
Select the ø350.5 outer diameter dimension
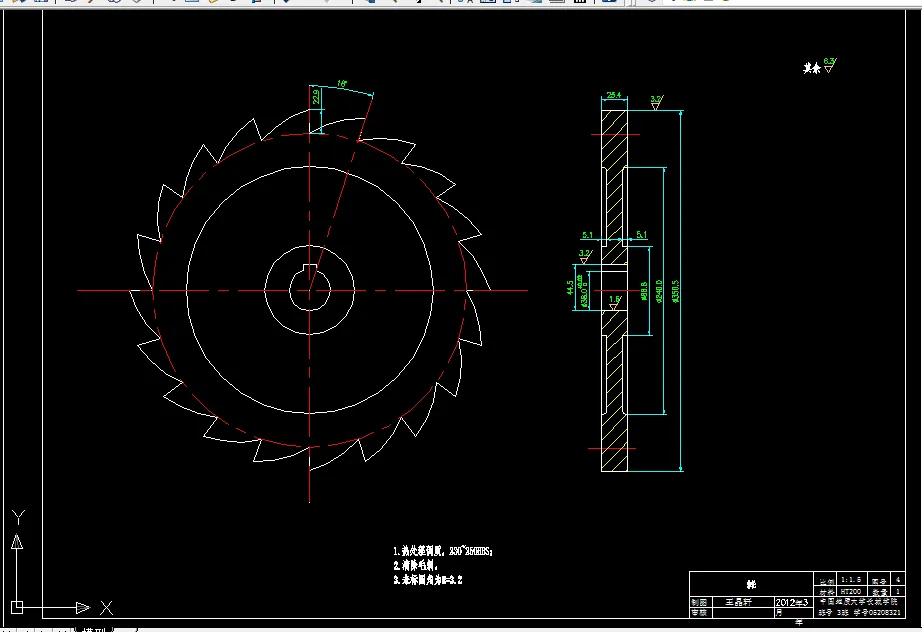click(x=676, y=291)
